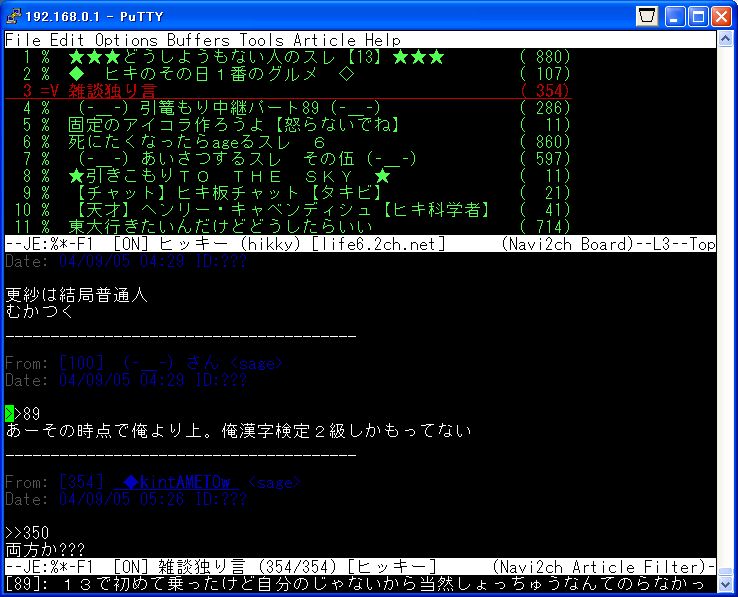Click the [354] post number header
Viewport: 738px width, 597px height.
(78, 482)
